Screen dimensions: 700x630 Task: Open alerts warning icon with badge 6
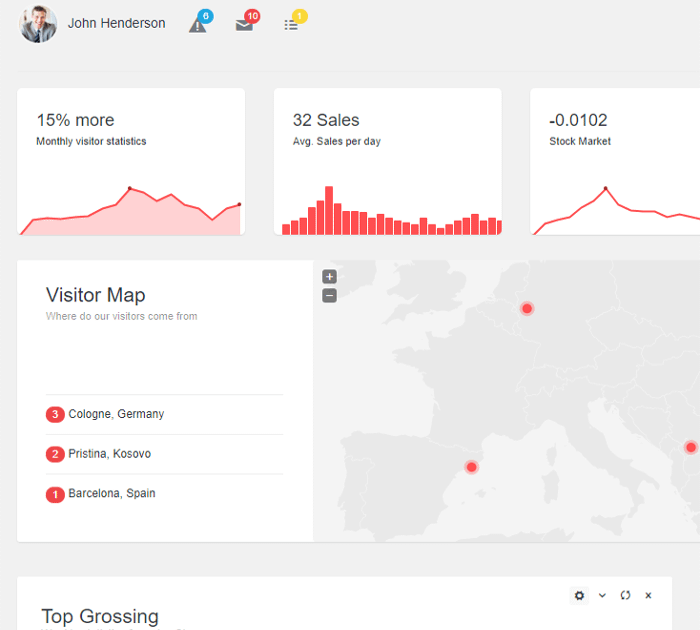(198, 24)
